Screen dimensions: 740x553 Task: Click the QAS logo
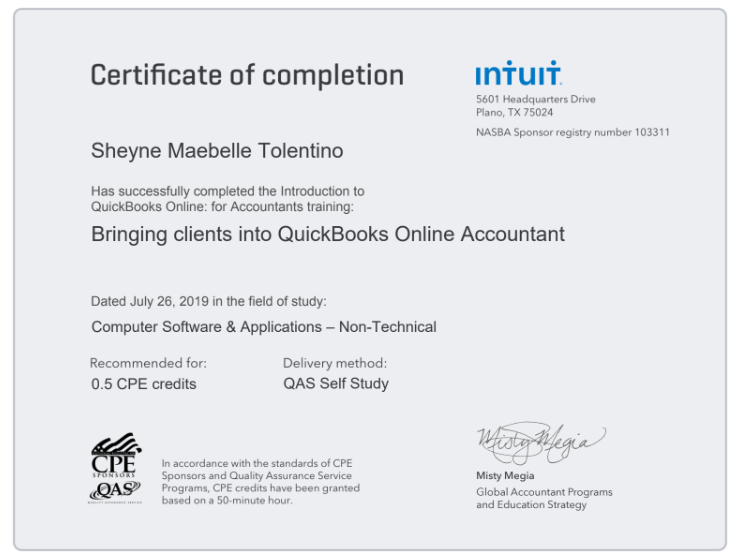(x=115, y=492)
